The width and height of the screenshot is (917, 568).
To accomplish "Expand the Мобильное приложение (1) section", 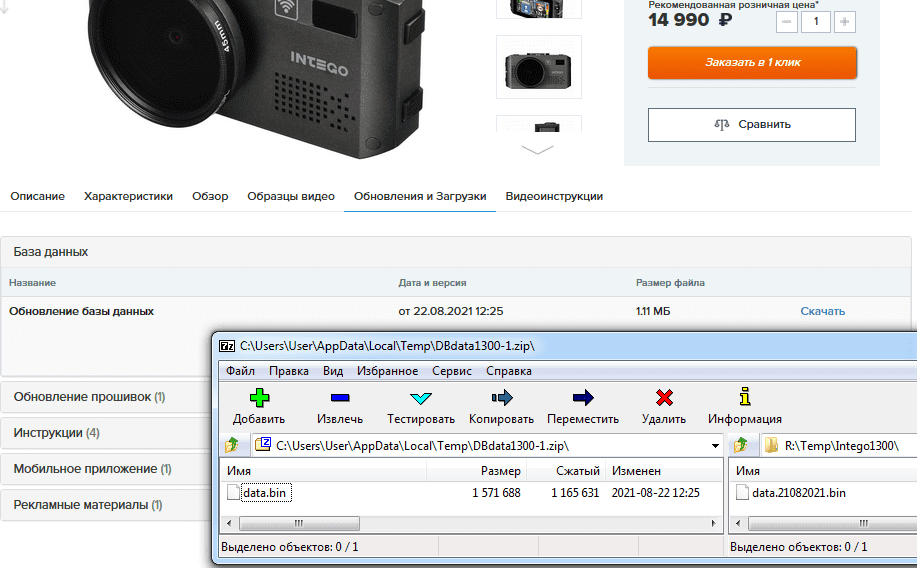I will point(105,469).
